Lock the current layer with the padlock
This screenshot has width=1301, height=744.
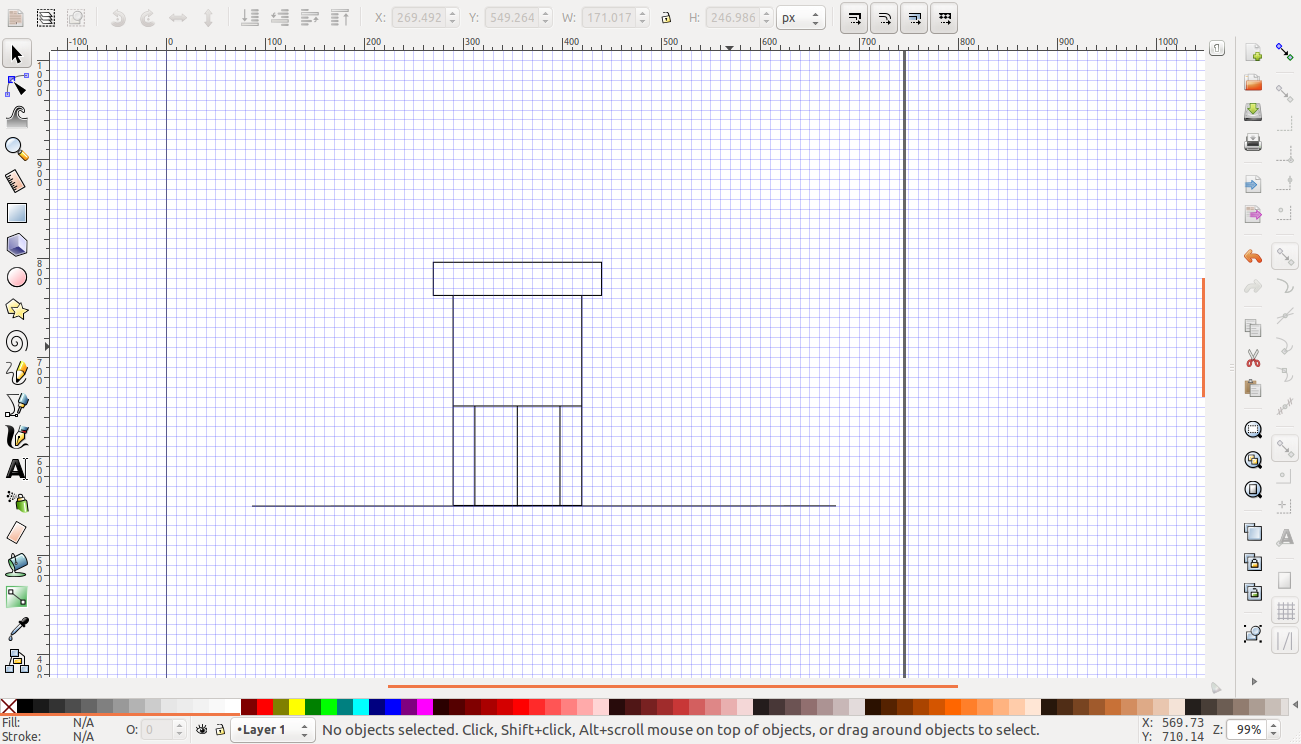(x=219, y=730)
